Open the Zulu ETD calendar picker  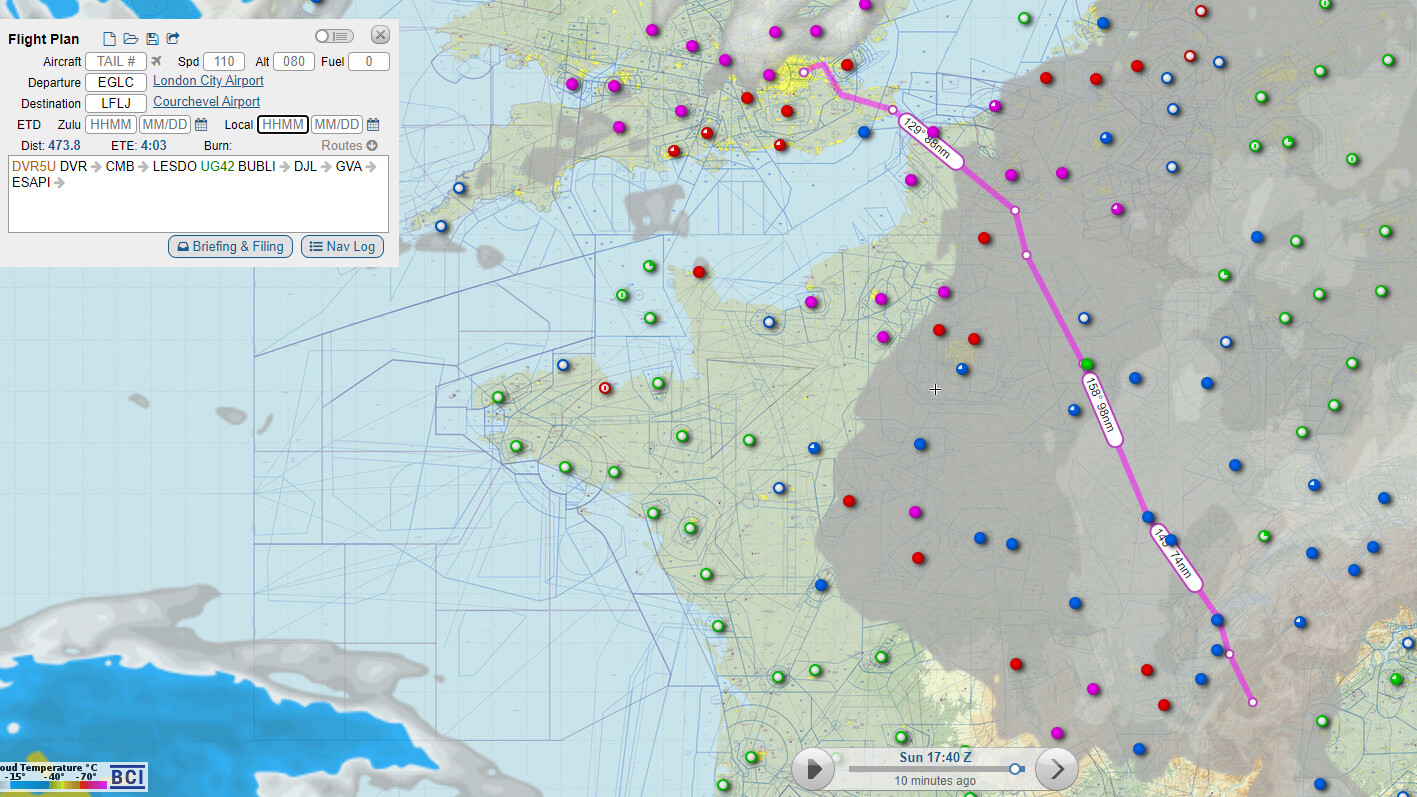point(201,125)
